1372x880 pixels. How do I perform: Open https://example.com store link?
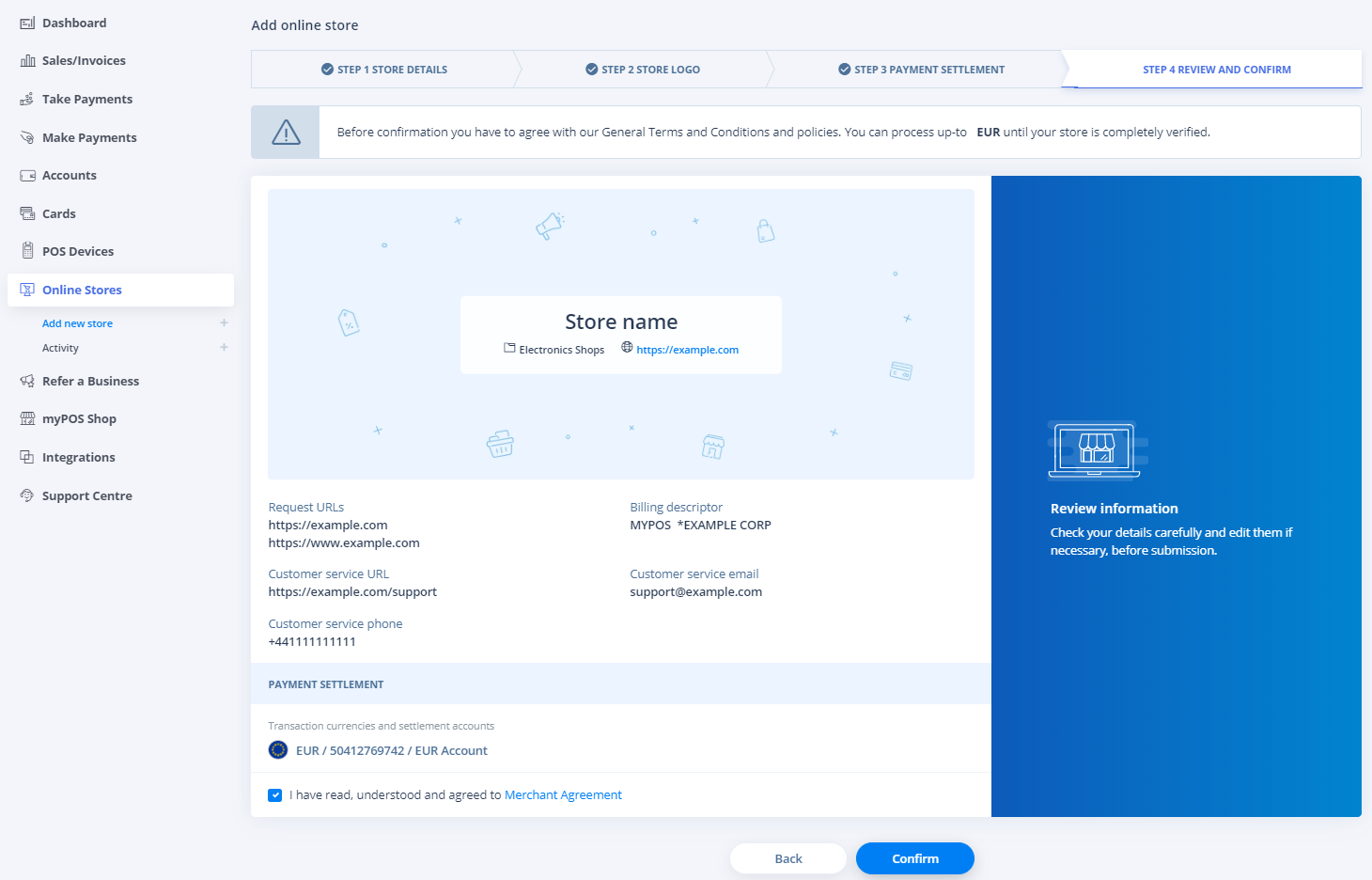click(687, 350)
